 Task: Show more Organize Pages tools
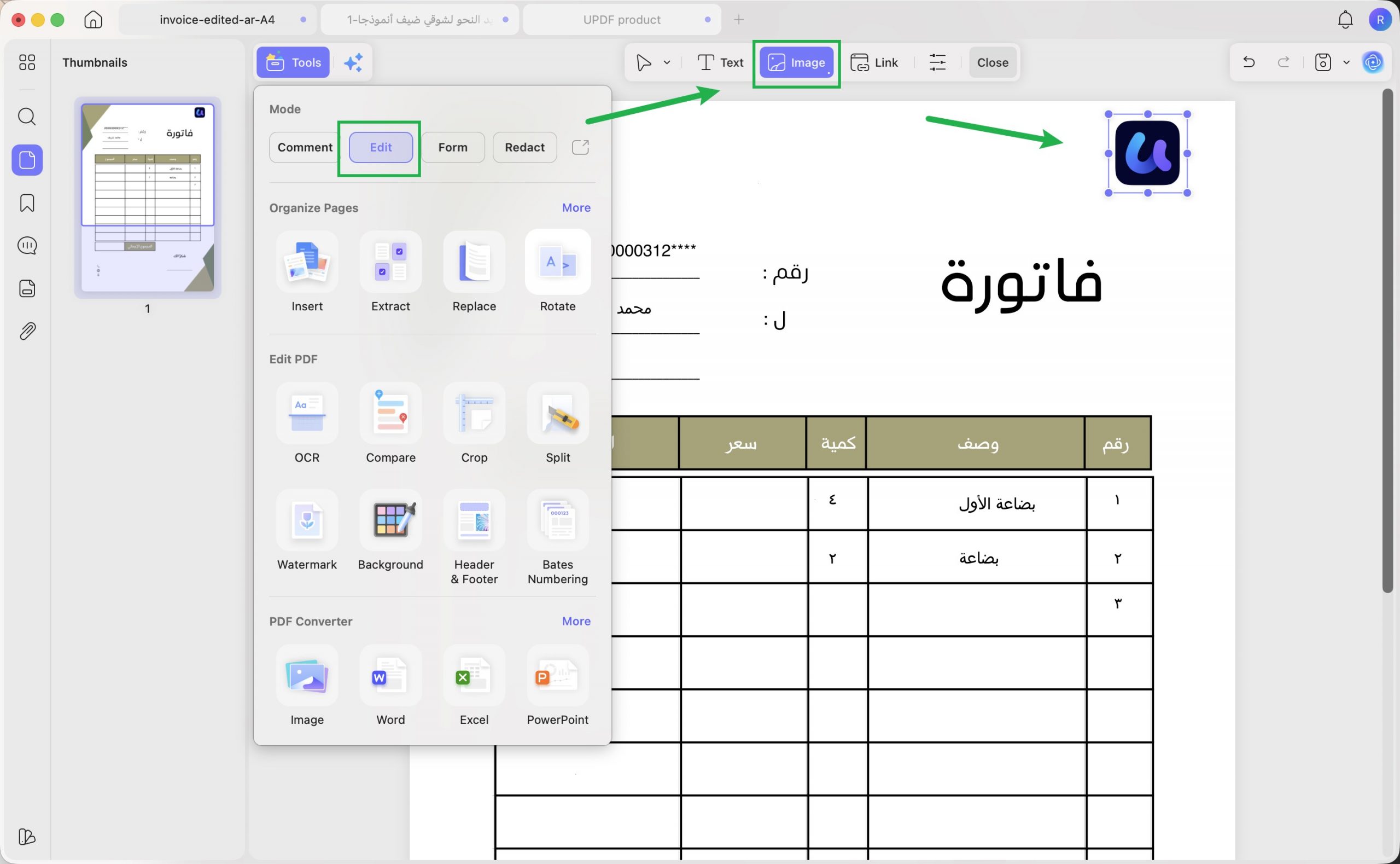pyautogui.click(x=576, y=207)
